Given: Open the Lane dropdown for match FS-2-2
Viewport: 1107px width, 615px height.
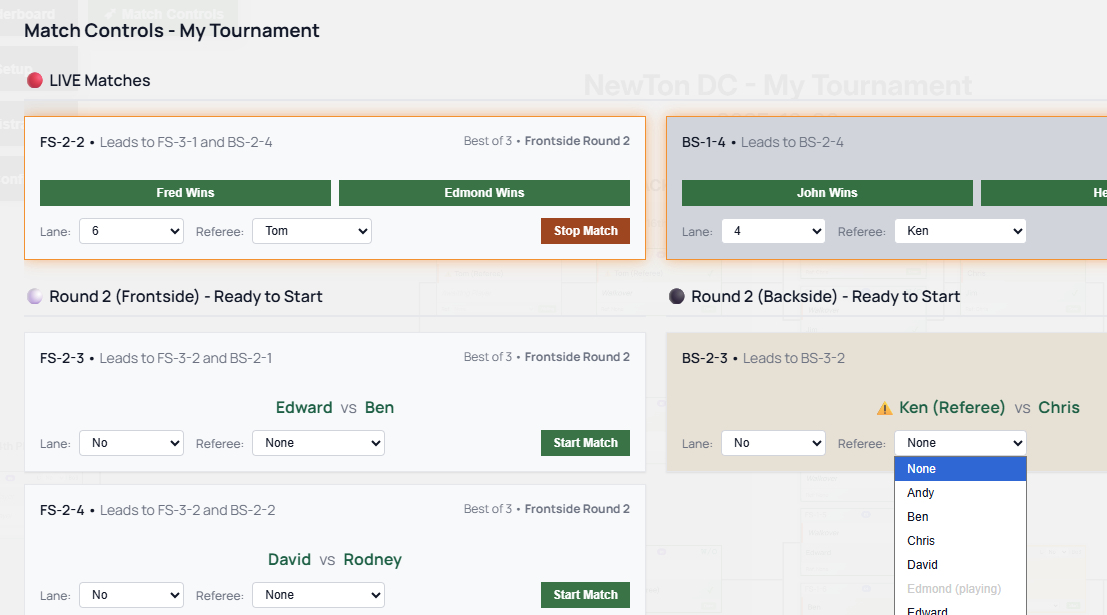Looking at the screenshot, I should tap(131, 230).
